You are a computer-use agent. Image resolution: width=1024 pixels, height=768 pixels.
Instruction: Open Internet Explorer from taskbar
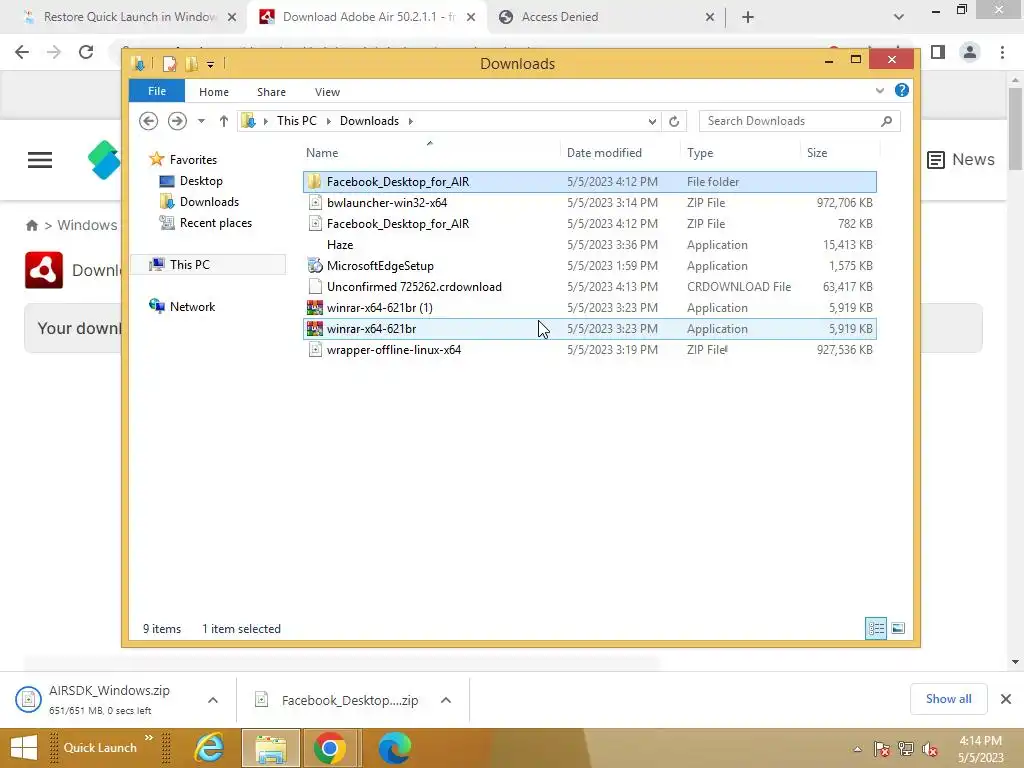click(210, 748)
